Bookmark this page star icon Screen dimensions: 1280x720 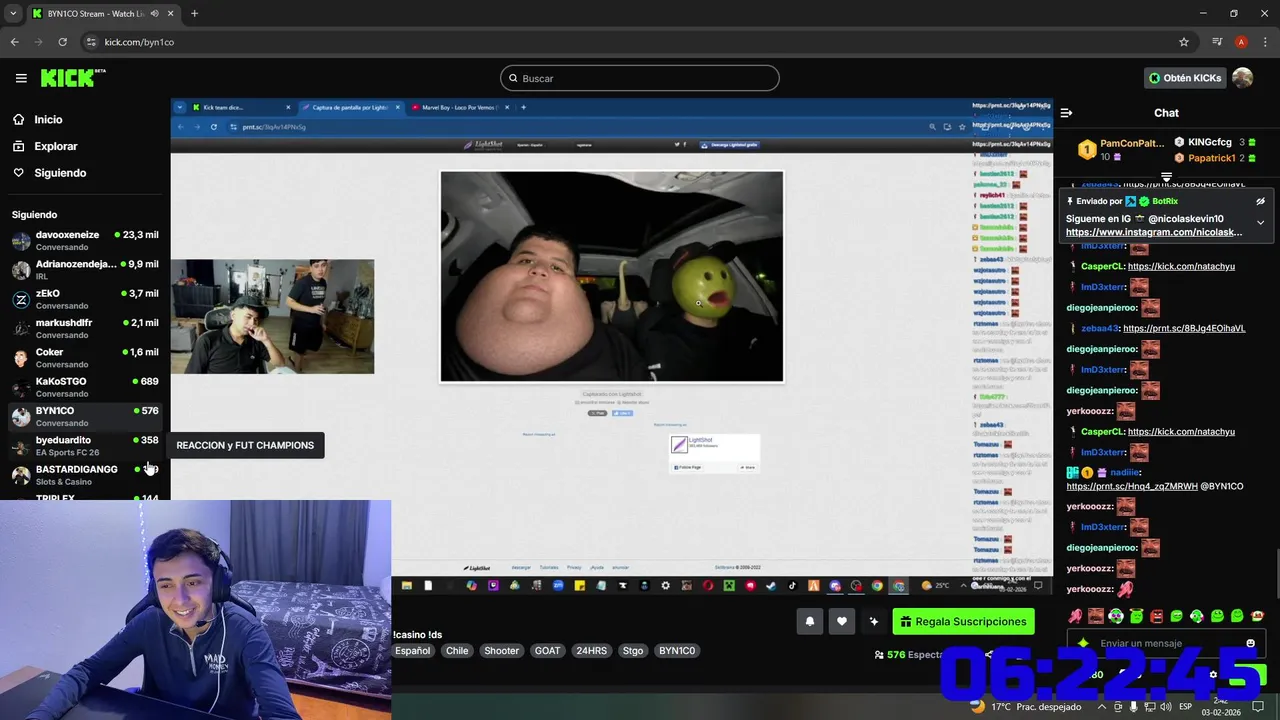(x=1184, y=42)
